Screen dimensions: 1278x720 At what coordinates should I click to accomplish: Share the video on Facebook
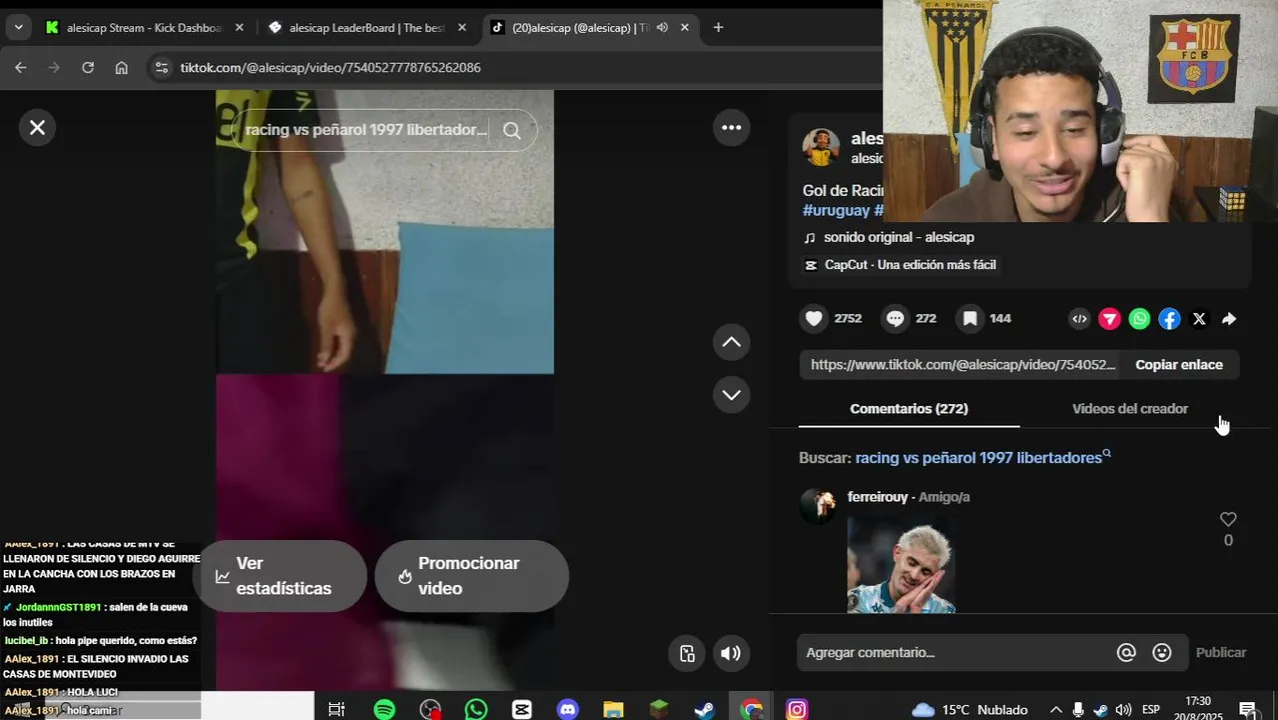(1169, 319)
